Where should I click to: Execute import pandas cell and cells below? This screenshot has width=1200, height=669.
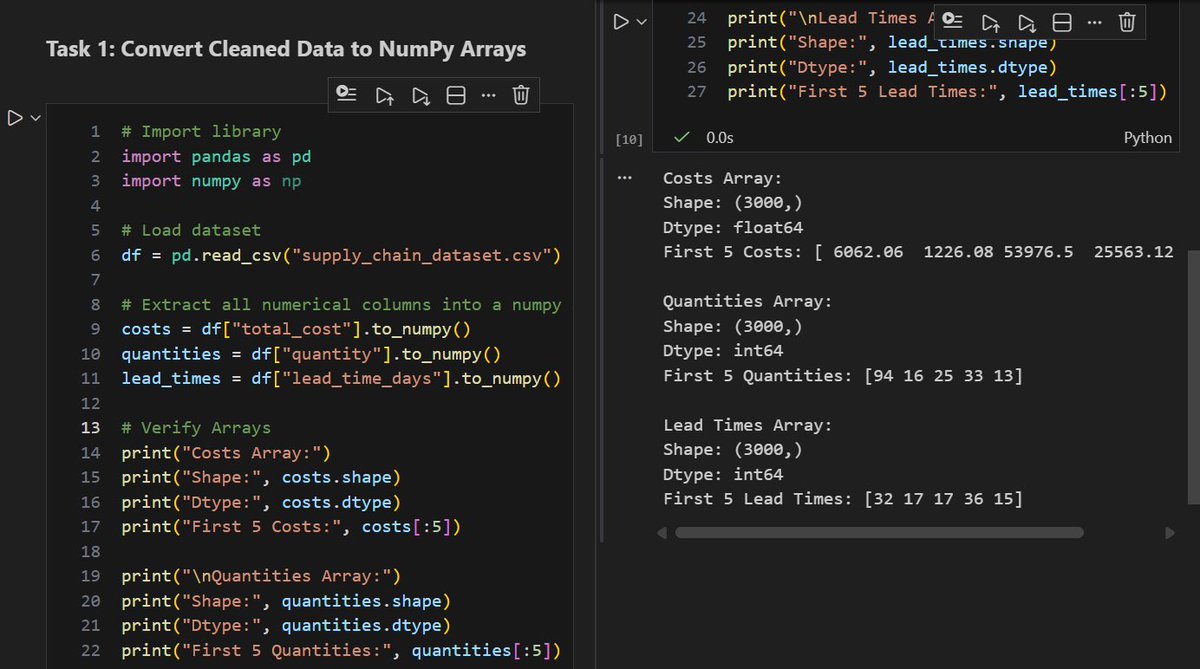420,95
